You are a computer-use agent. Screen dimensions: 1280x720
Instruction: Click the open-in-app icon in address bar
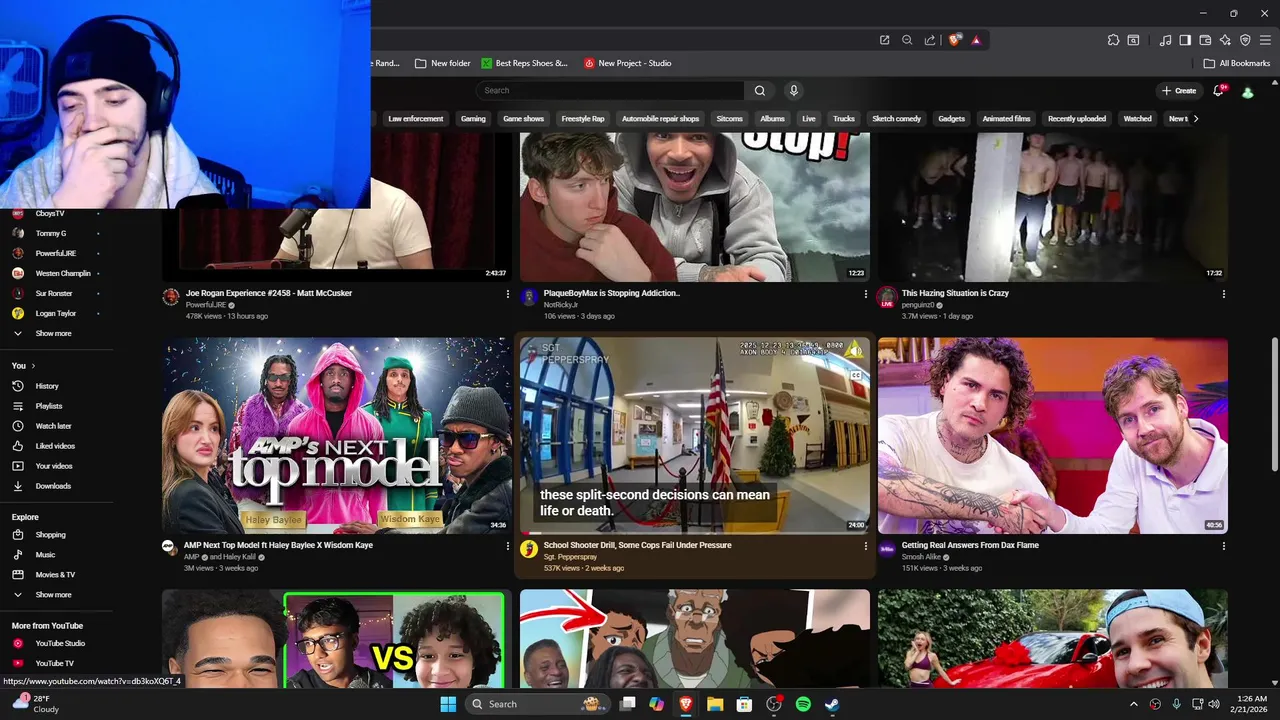click(885, 40)
